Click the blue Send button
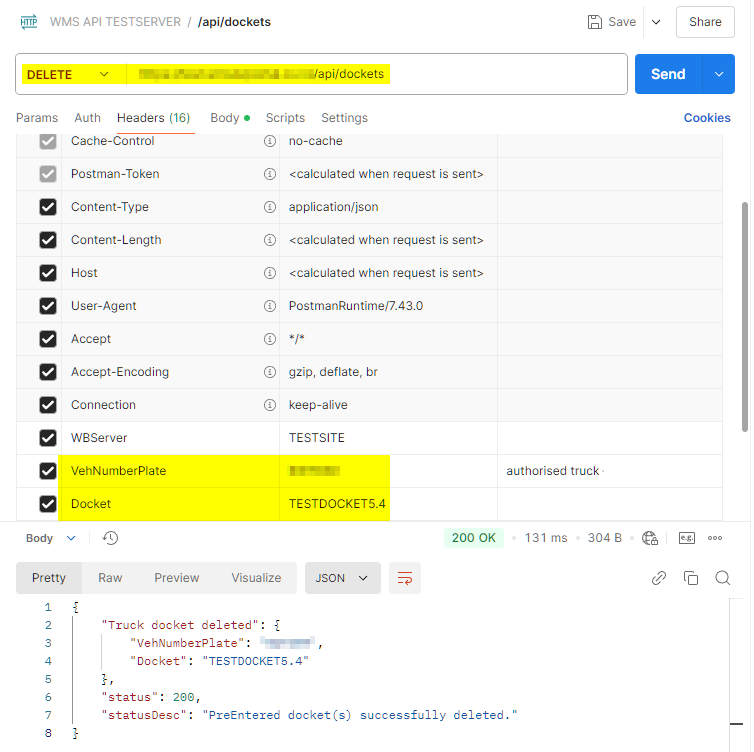Screen dimensions: 754x752 coord(668,74)
